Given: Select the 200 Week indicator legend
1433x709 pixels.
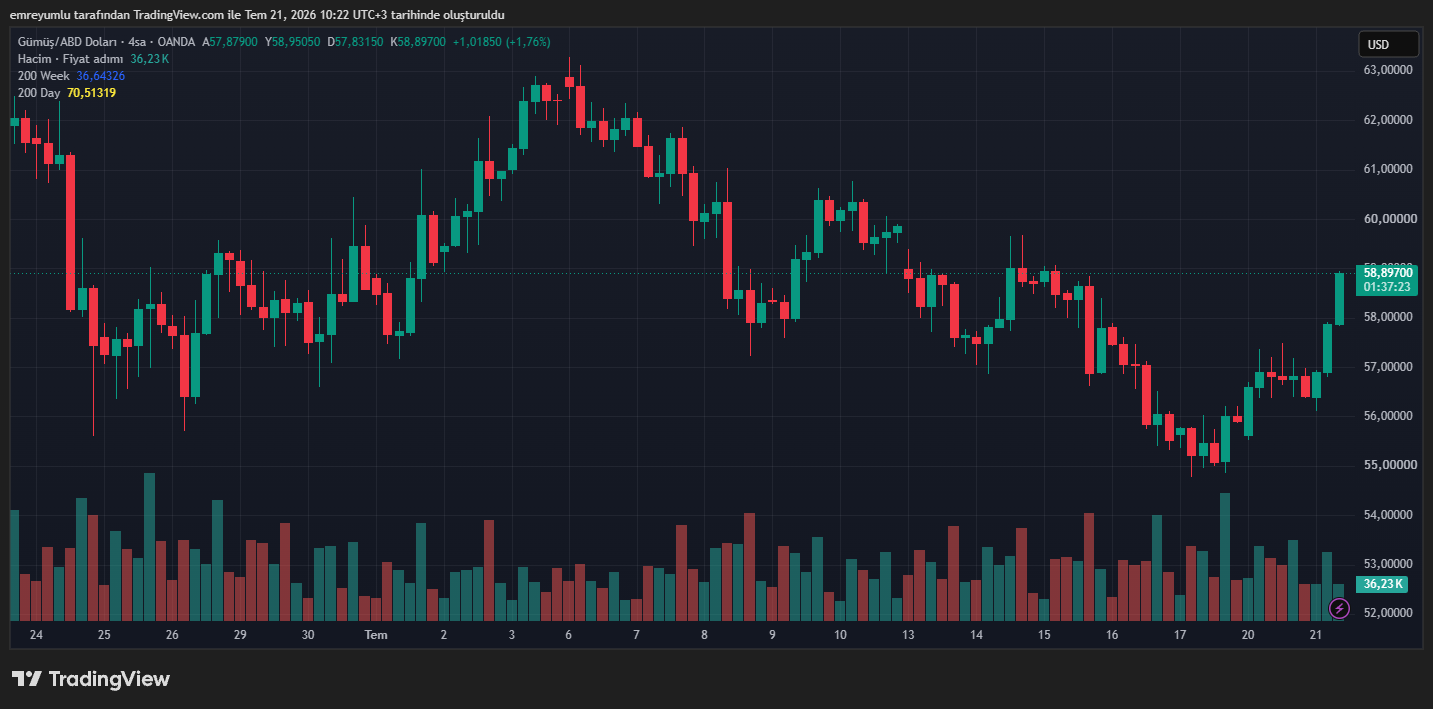Looking at the screenshot, I should [44, 76].
